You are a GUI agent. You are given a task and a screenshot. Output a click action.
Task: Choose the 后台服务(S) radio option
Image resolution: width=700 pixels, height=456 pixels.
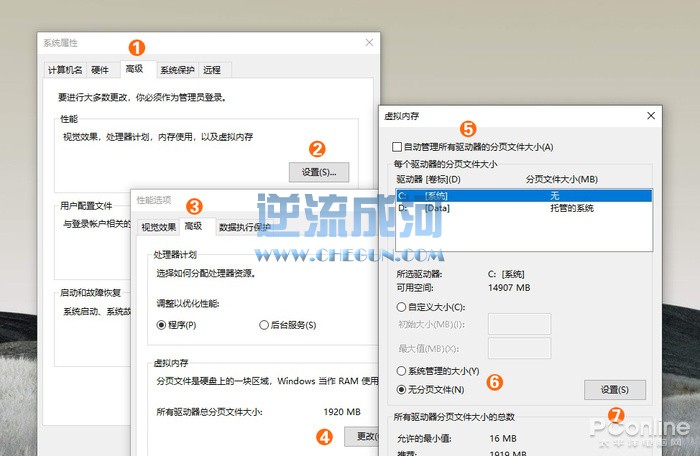point(288,325)
